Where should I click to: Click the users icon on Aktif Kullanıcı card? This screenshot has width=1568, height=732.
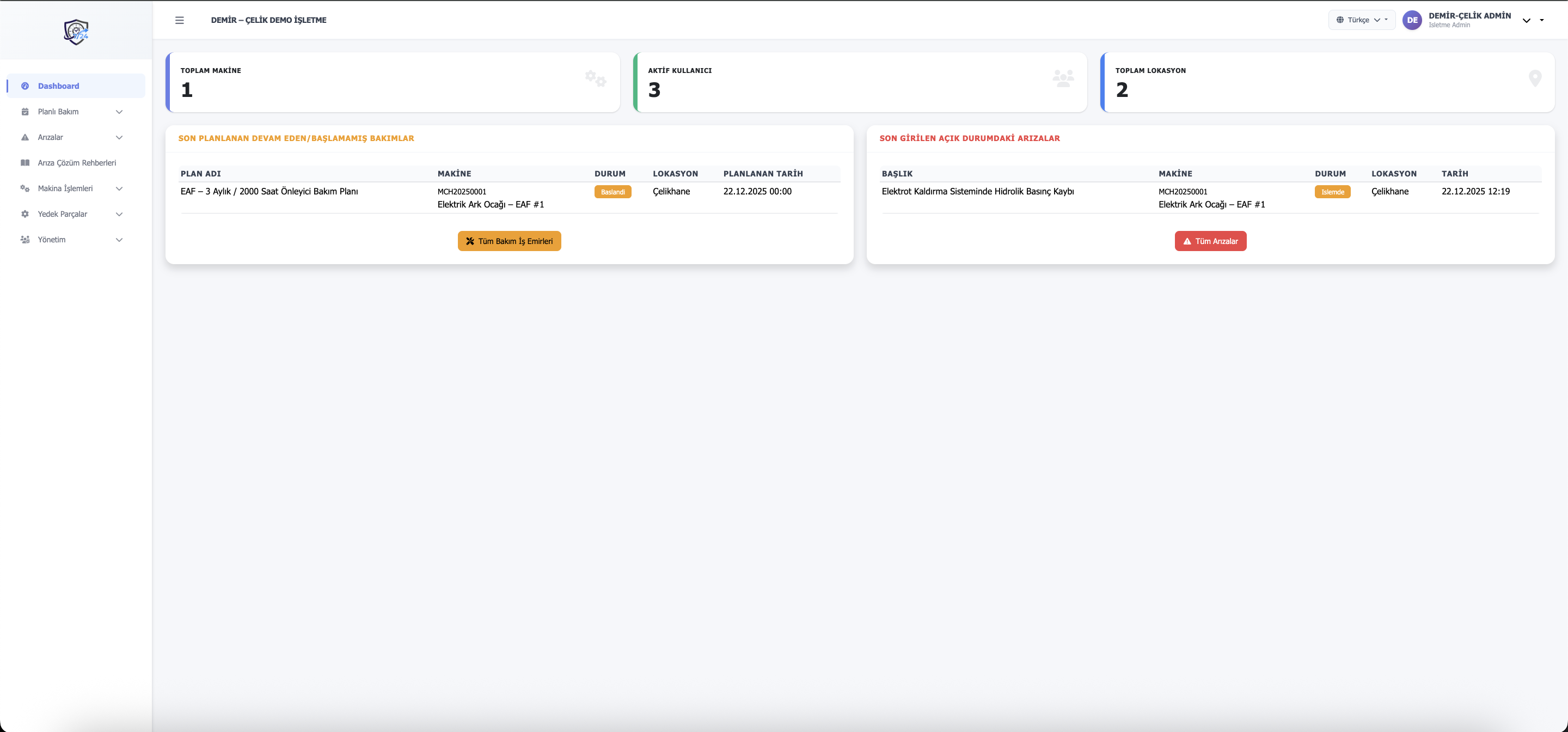pyautogui.click(x=1063, y=78)
